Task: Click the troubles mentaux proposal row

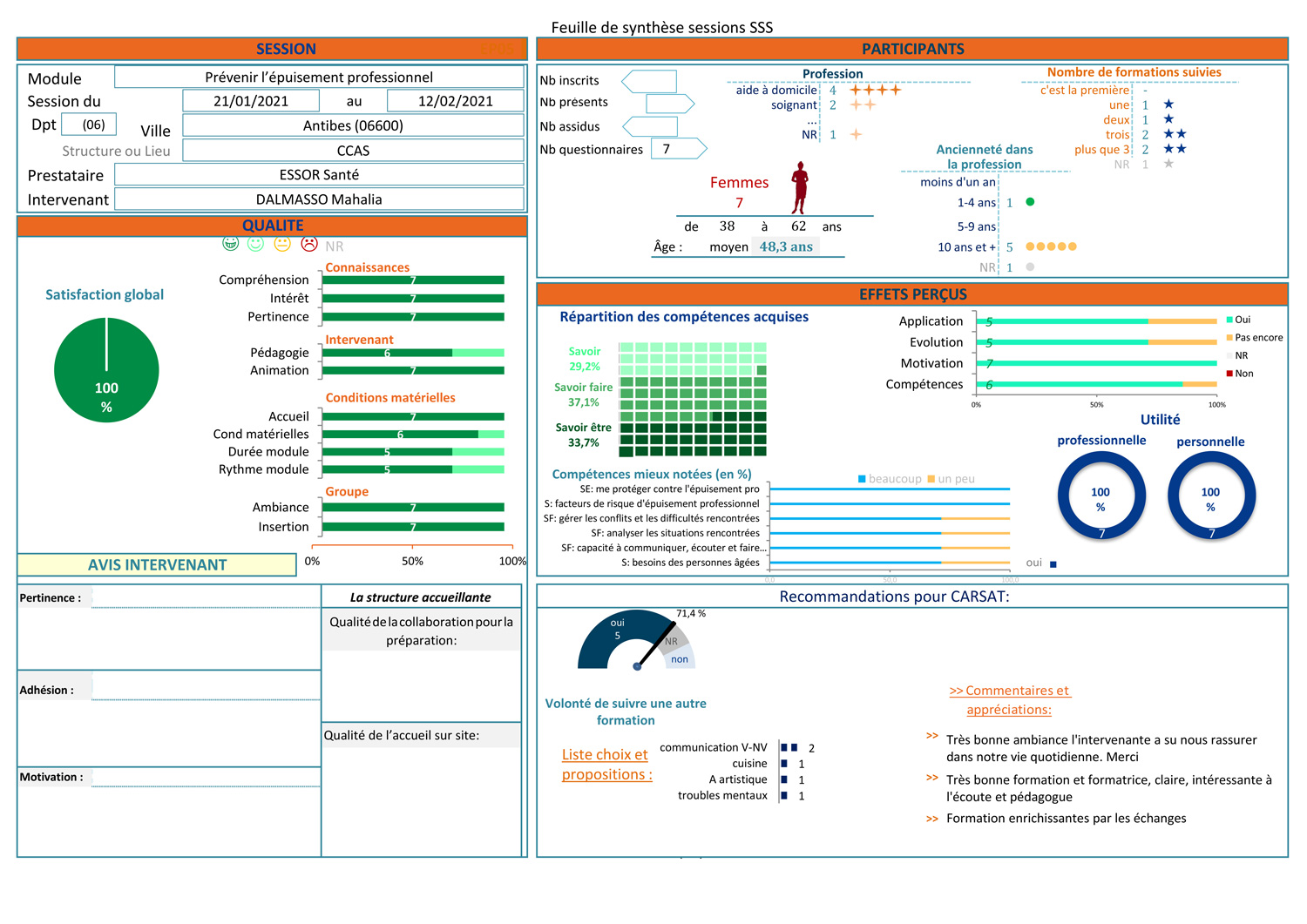Action: point(741,796)
